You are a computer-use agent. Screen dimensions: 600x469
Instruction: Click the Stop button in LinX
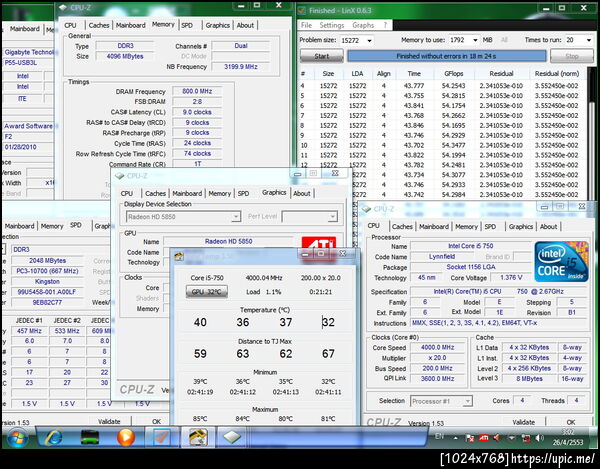tap(572, 56)
